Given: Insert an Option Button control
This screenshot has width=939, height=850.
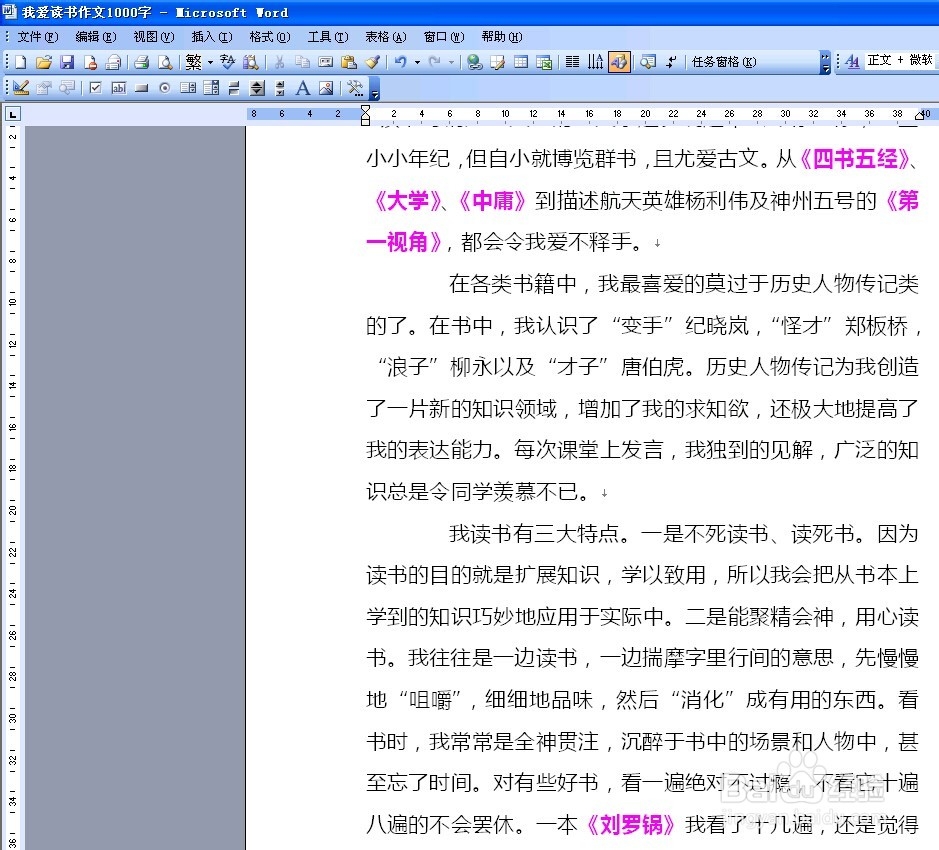Looking at the screenshot, I should pos(165,88).
